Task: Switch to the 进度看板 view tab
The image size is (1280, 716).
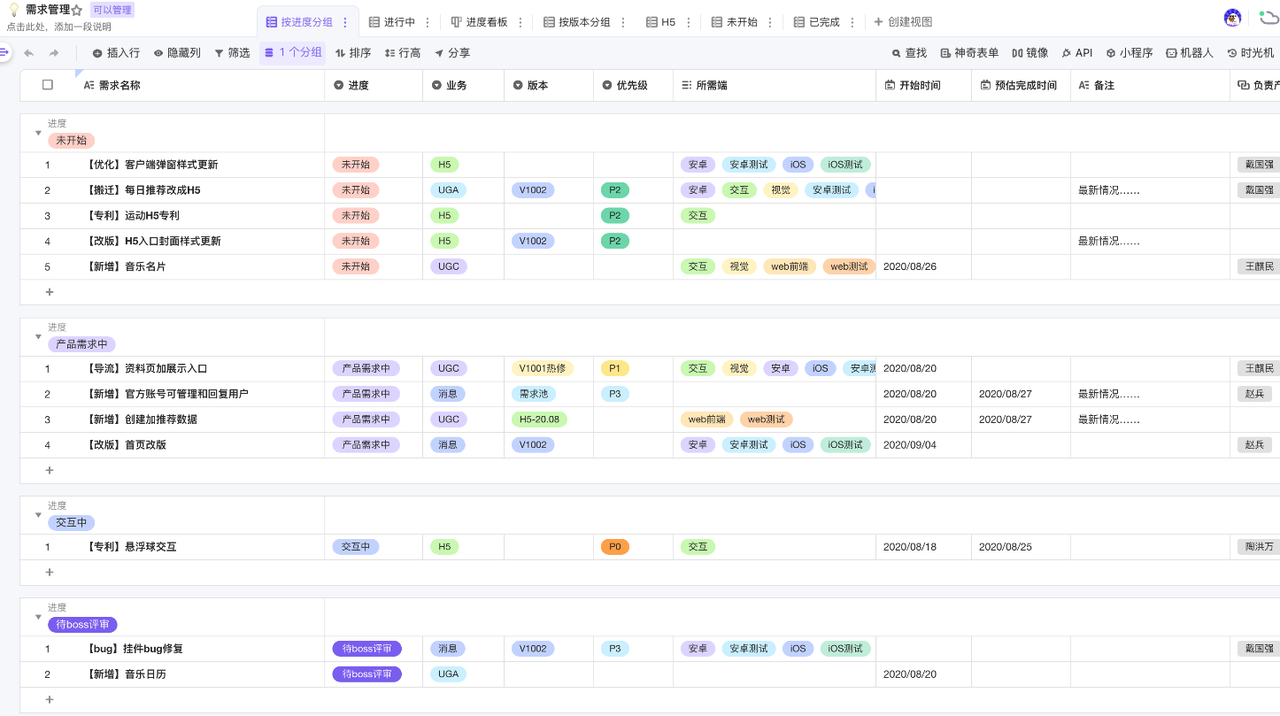Action: 479,22
